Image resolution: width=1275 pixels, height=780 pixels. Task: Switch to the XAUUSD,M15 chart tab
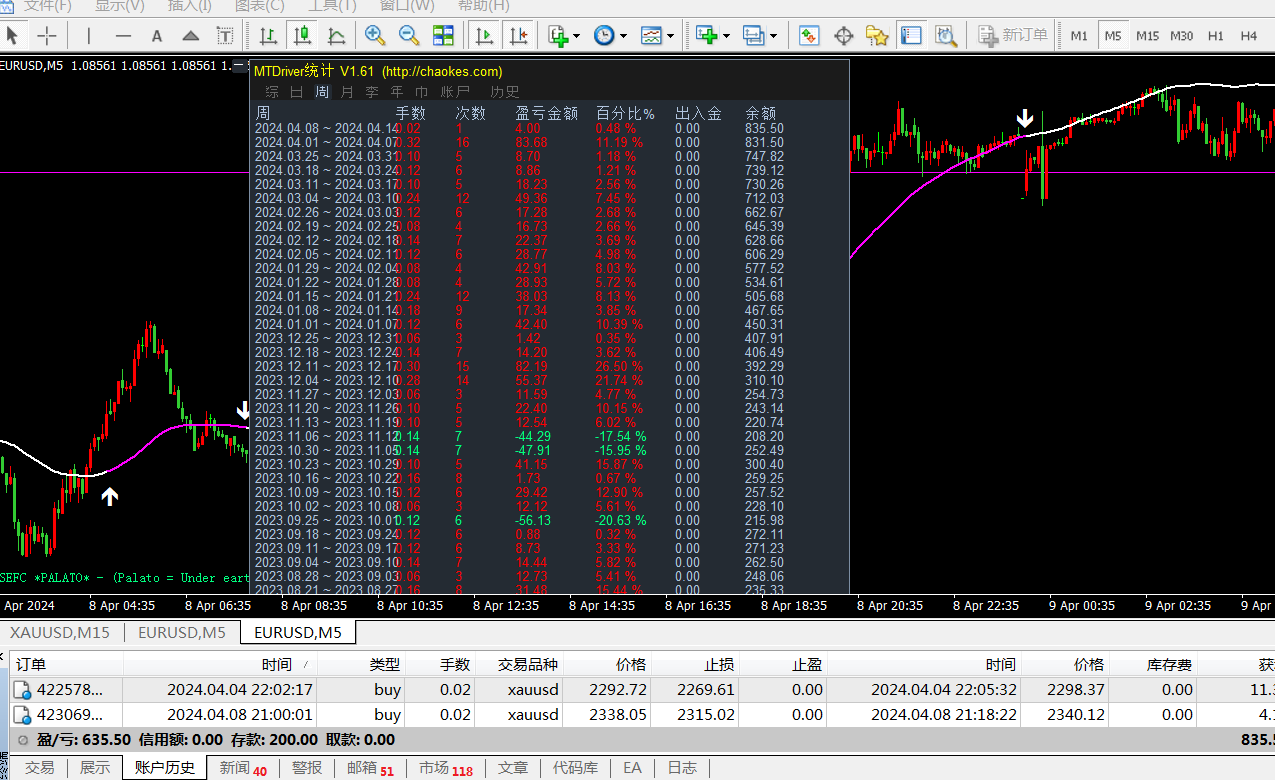[x=60, y=632]
